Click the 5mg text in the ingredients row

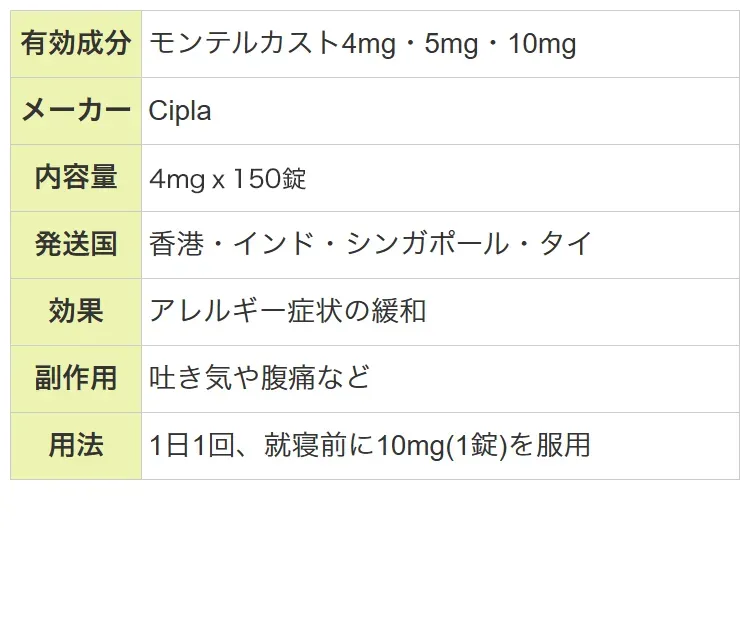click(x=452, y=44)
